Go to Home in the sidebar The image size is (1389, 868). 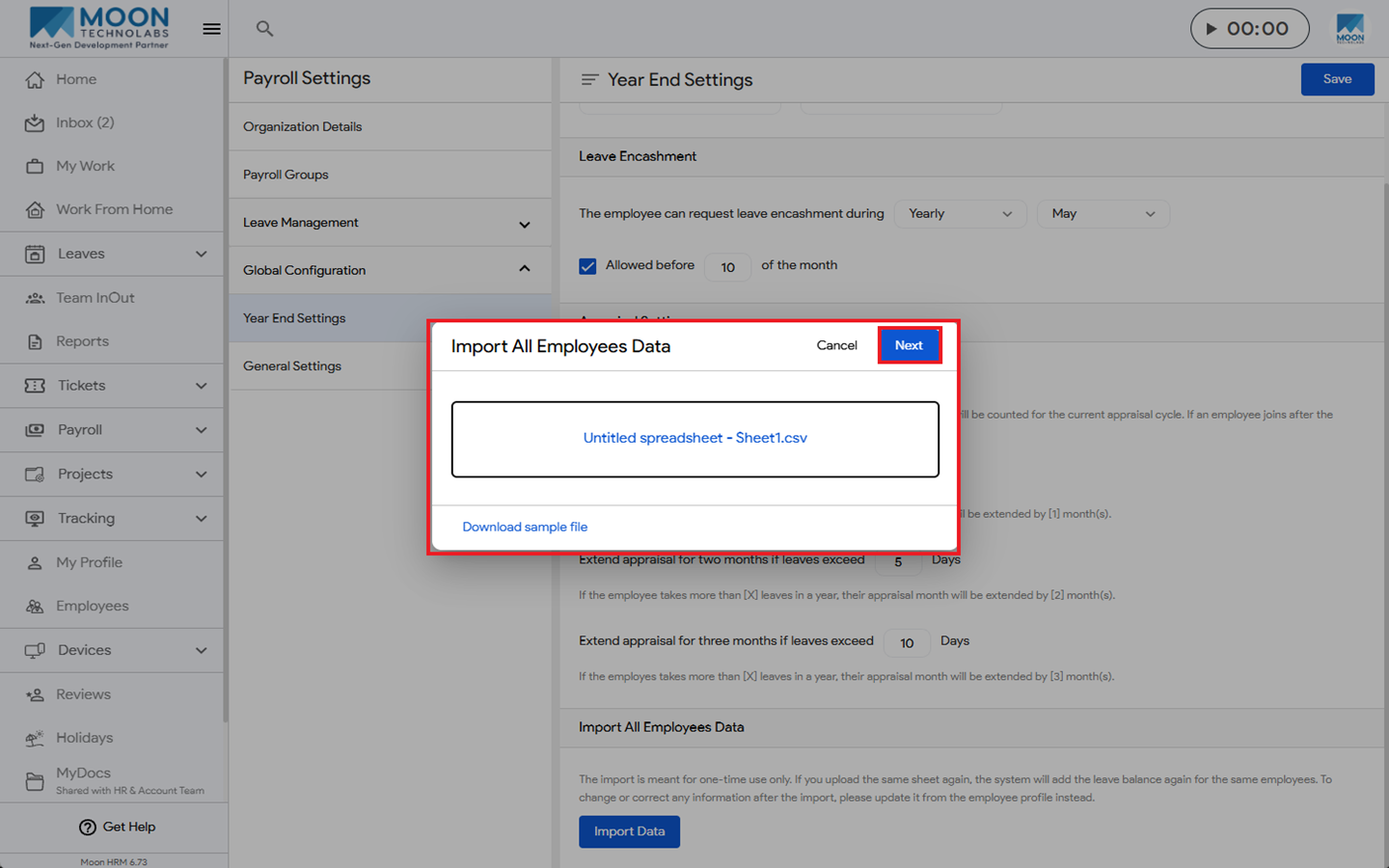pos(112,80)
